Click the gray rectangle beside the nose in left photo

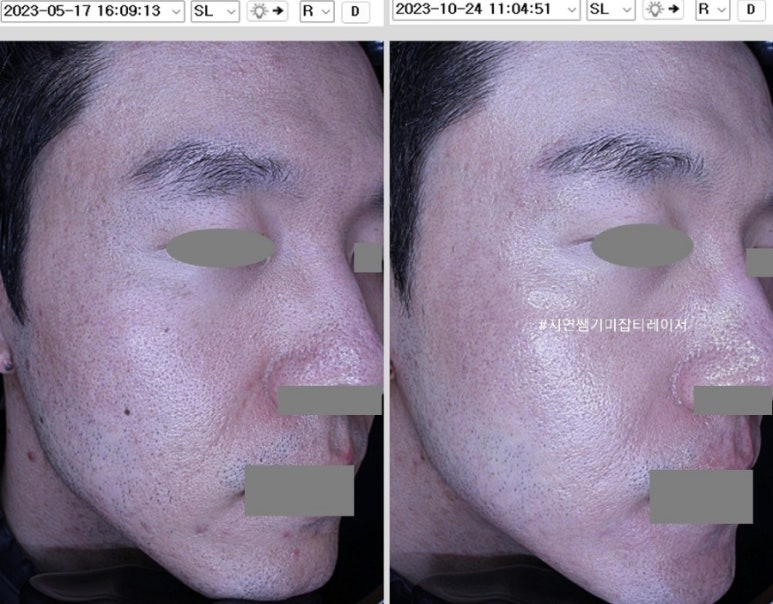329,400
